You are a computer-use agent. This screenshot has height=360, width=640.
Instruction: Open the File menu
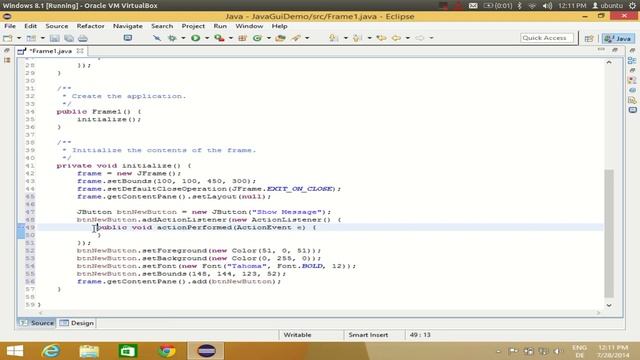point(10,26)
